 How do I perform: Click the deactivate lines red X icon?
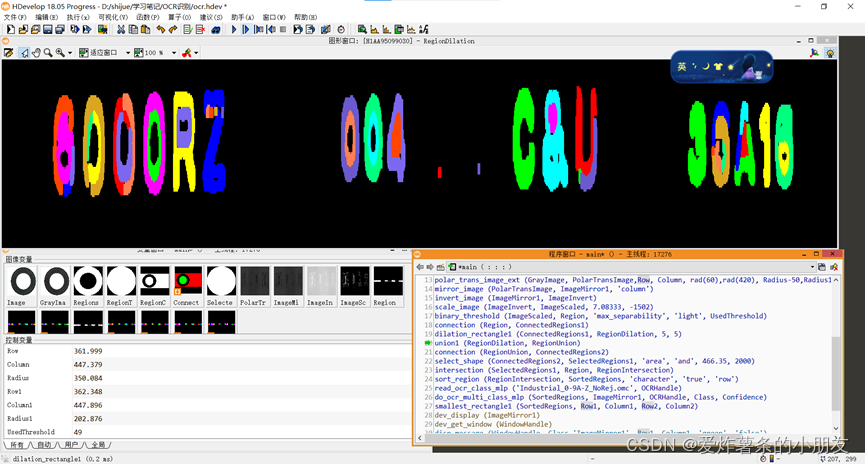click(200, 29)
